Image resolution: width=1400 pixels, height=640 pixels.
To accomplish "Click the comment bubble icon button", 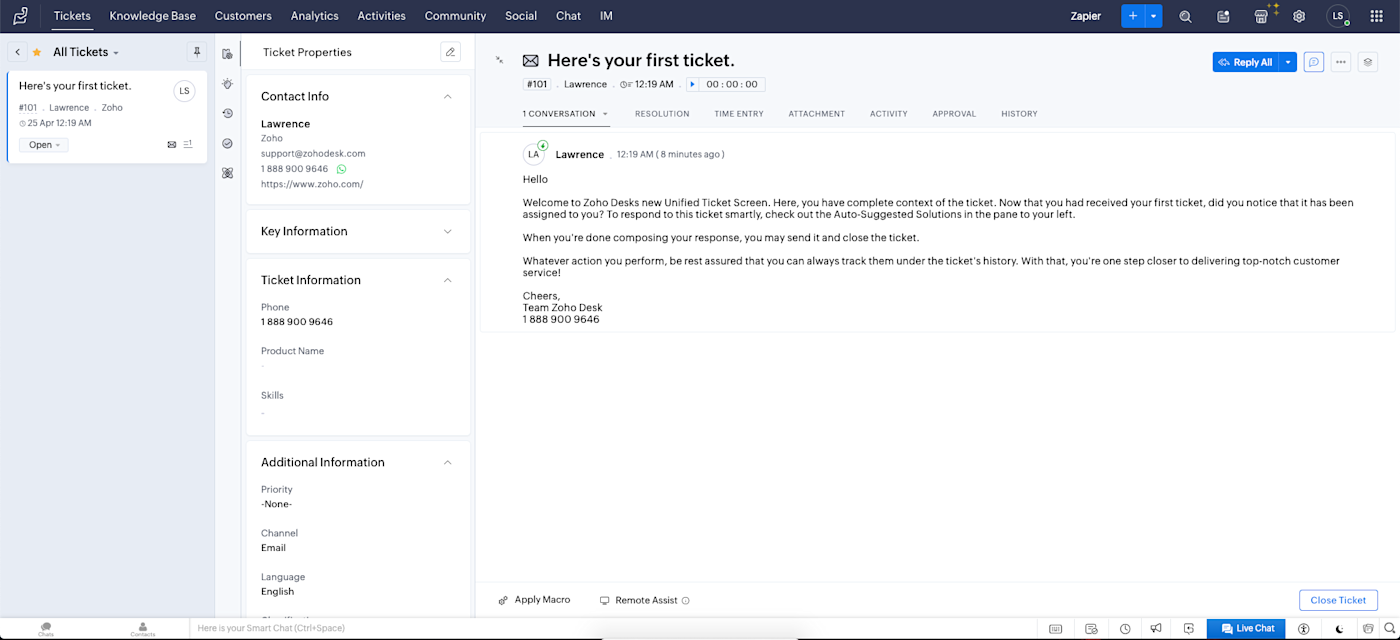I will 1314,62.
